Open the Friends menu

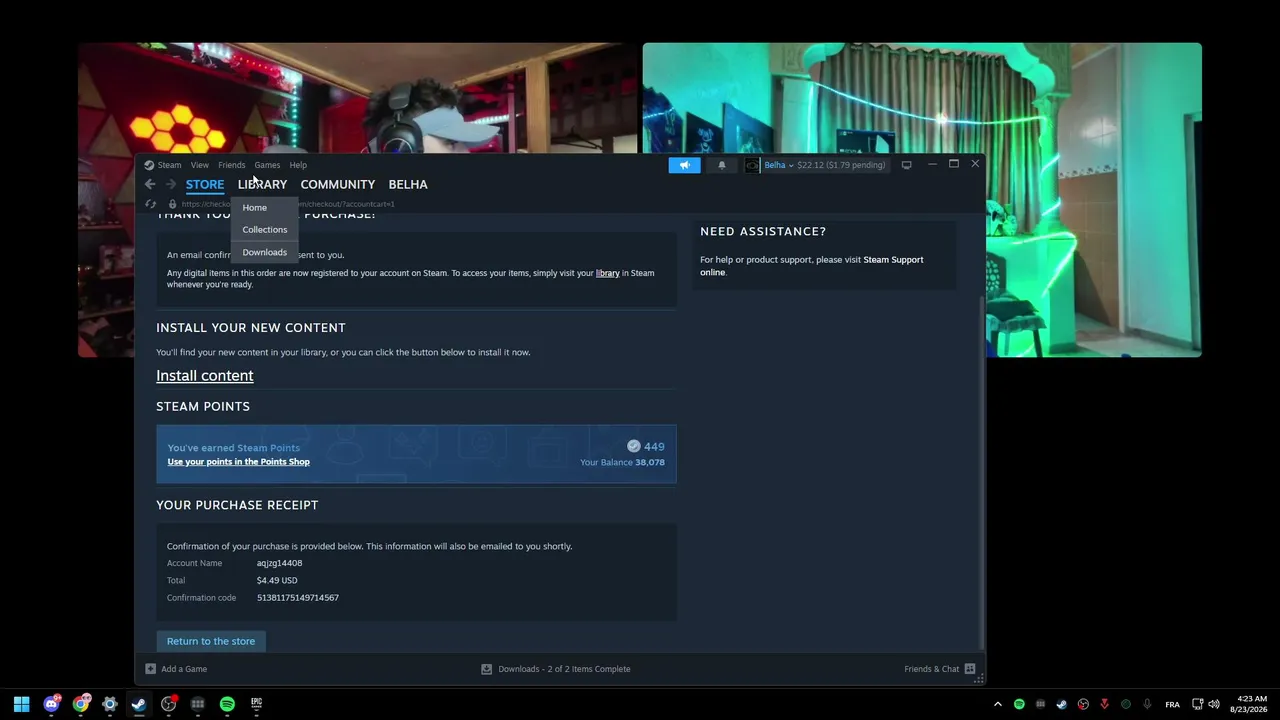tap(231, 165)
